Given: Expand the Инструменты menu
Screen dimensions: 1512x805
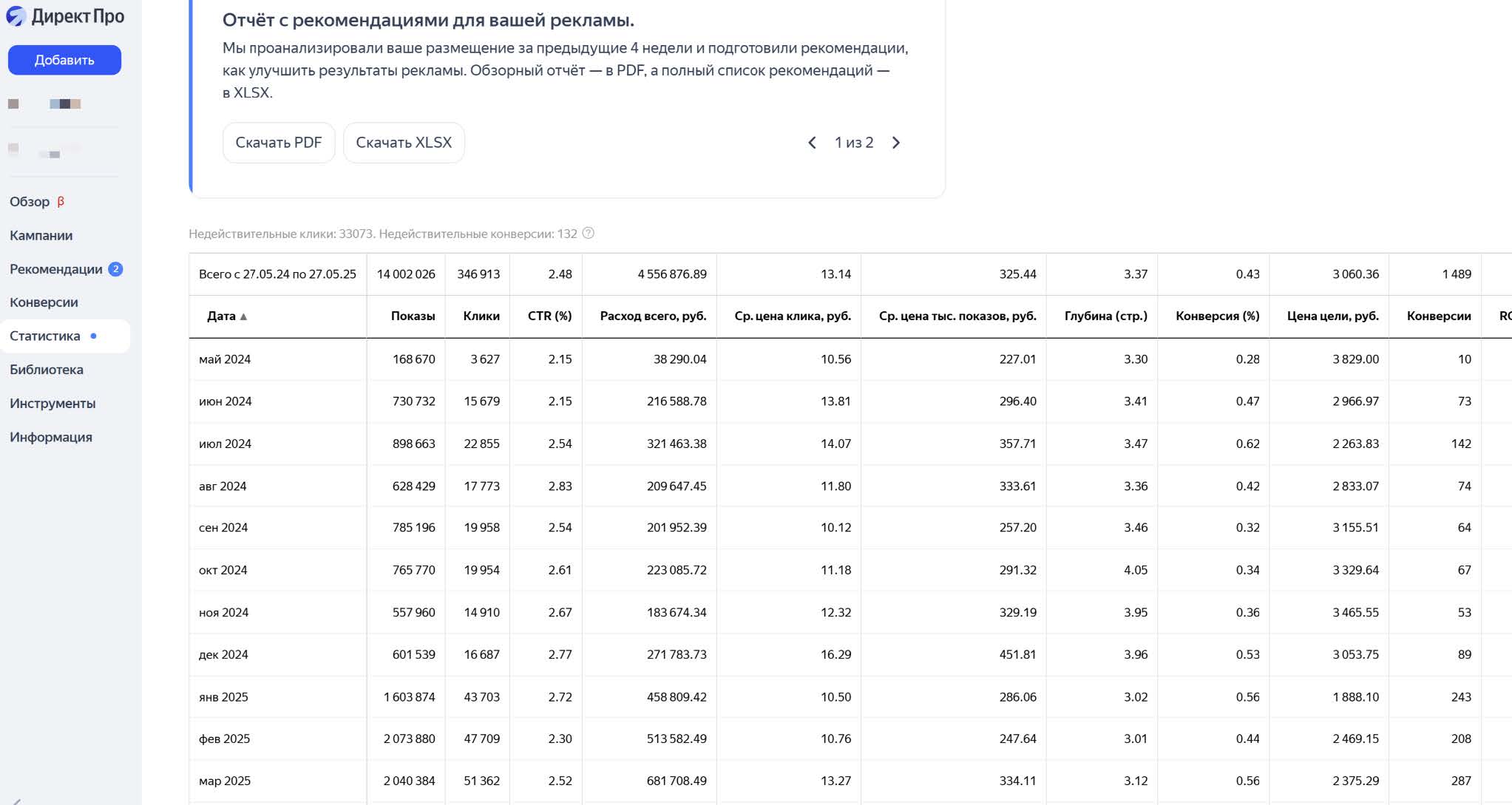Looking at the screenshot, I should [52, 404].
